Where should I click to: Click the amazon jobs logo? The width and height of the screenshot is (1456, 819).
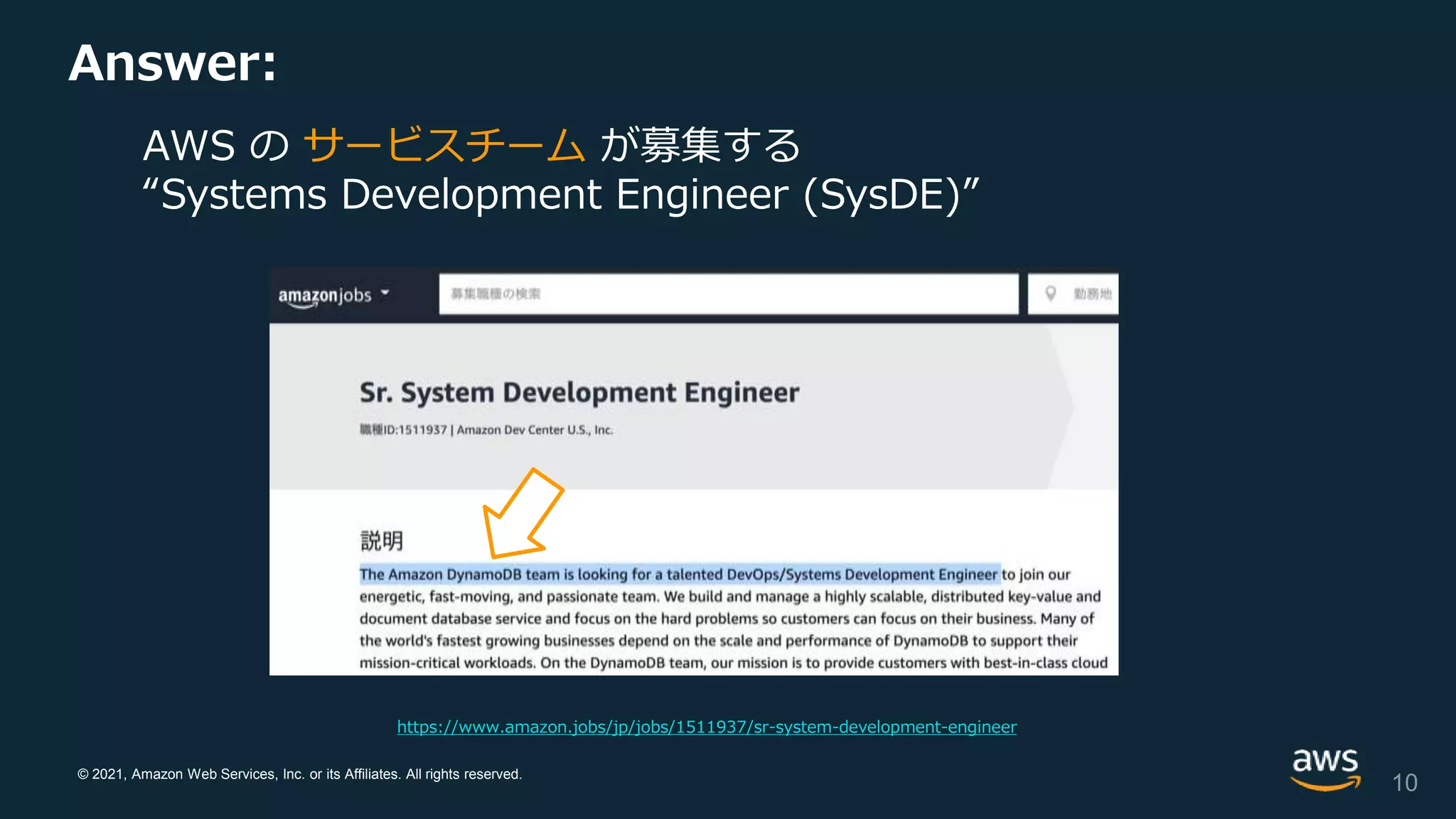(325, 296)
